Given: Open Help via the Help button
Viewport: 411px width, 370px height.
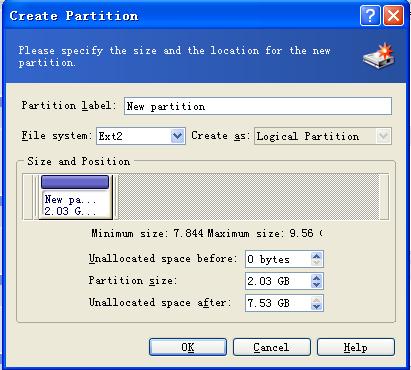Looking at the screenshot, I should [356, 347].
